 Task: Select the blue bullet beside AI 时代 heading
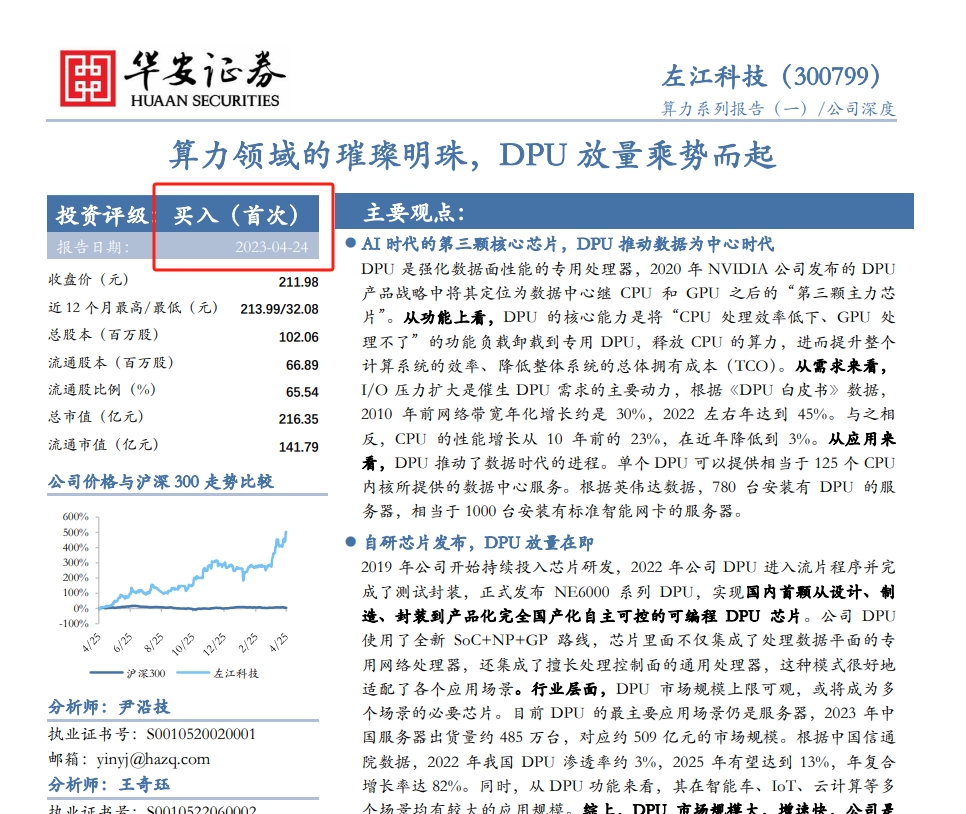pos(348,243)
